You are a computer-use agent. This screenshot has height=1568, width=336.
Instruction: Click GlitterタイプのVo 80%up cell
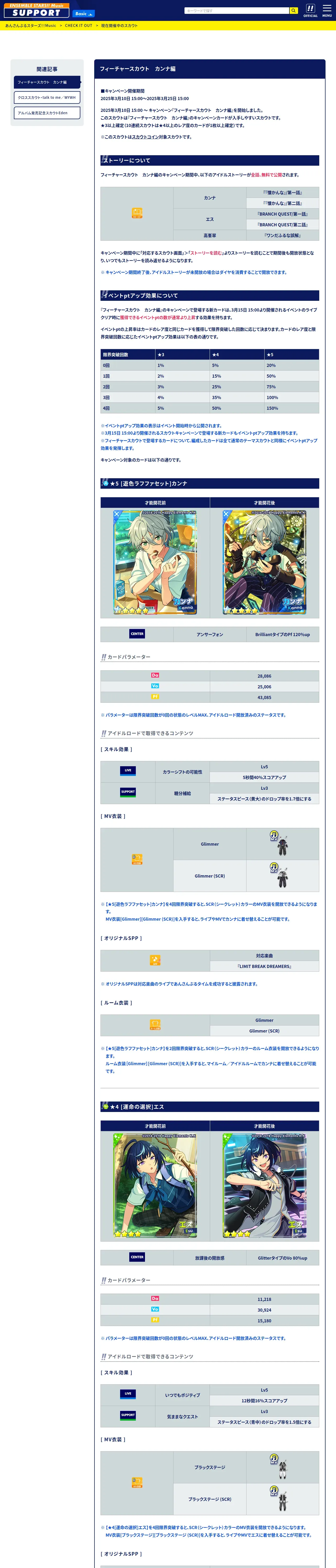click(x=282, y=1258)
